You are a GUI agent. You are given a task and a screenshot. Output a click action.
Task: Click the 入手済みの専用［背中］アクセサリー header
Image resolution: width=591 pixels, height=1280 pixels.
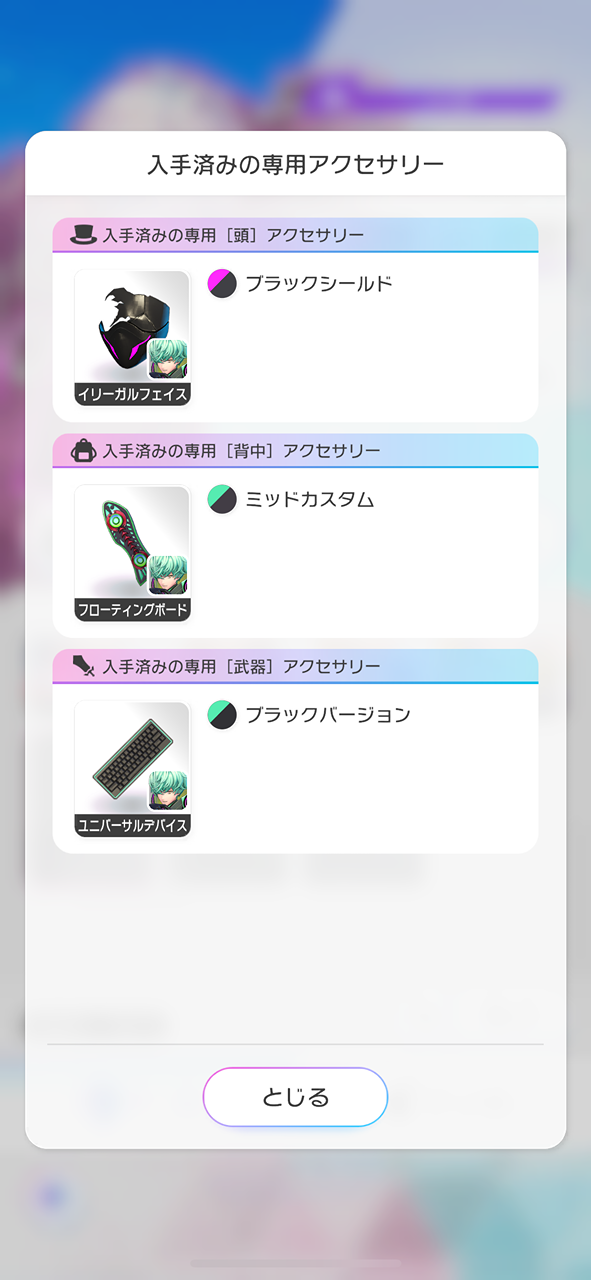coord(295,451)
